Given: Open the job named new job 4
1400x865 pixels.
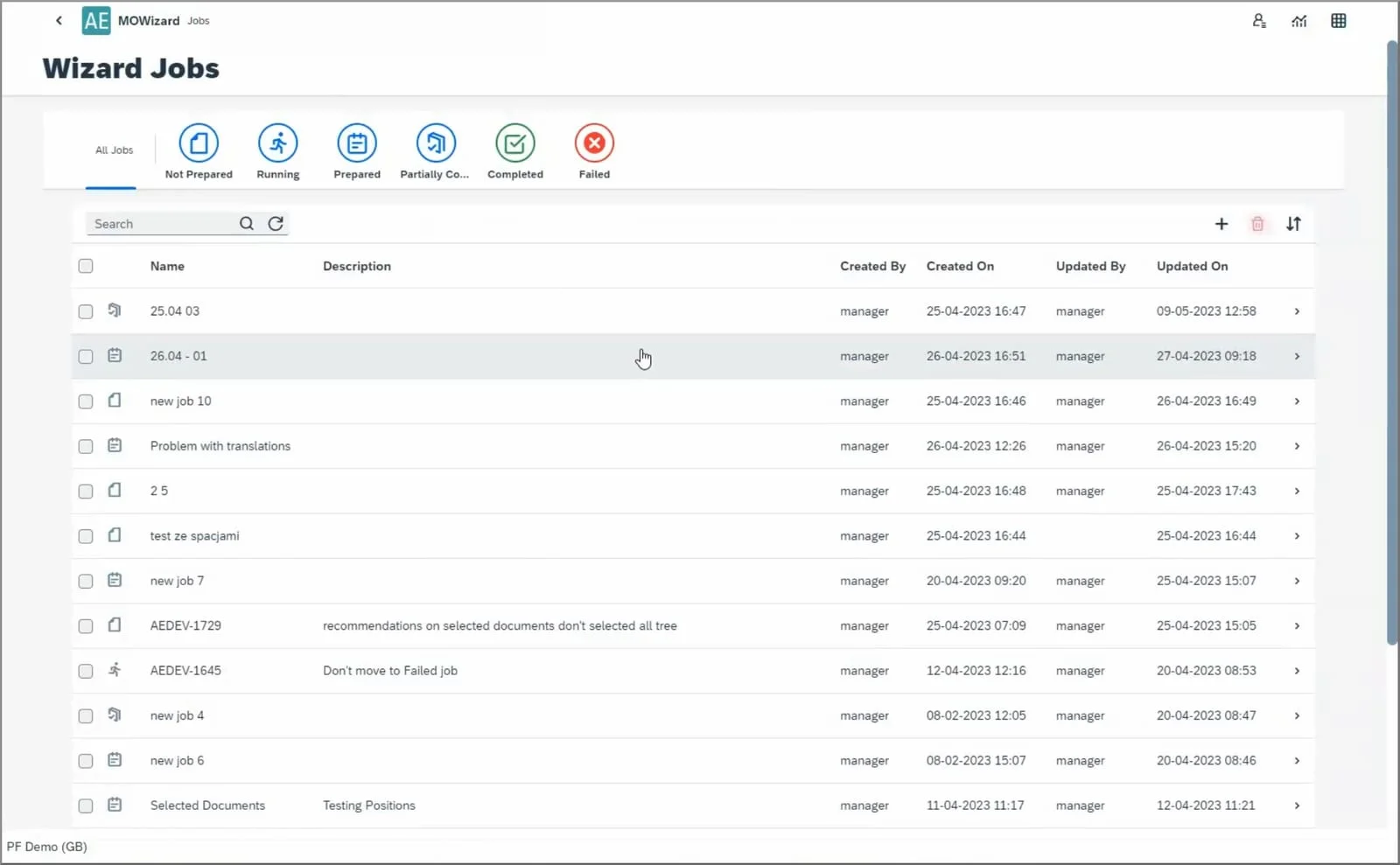Looking at the screenshot, I should [x=177, y=715].
